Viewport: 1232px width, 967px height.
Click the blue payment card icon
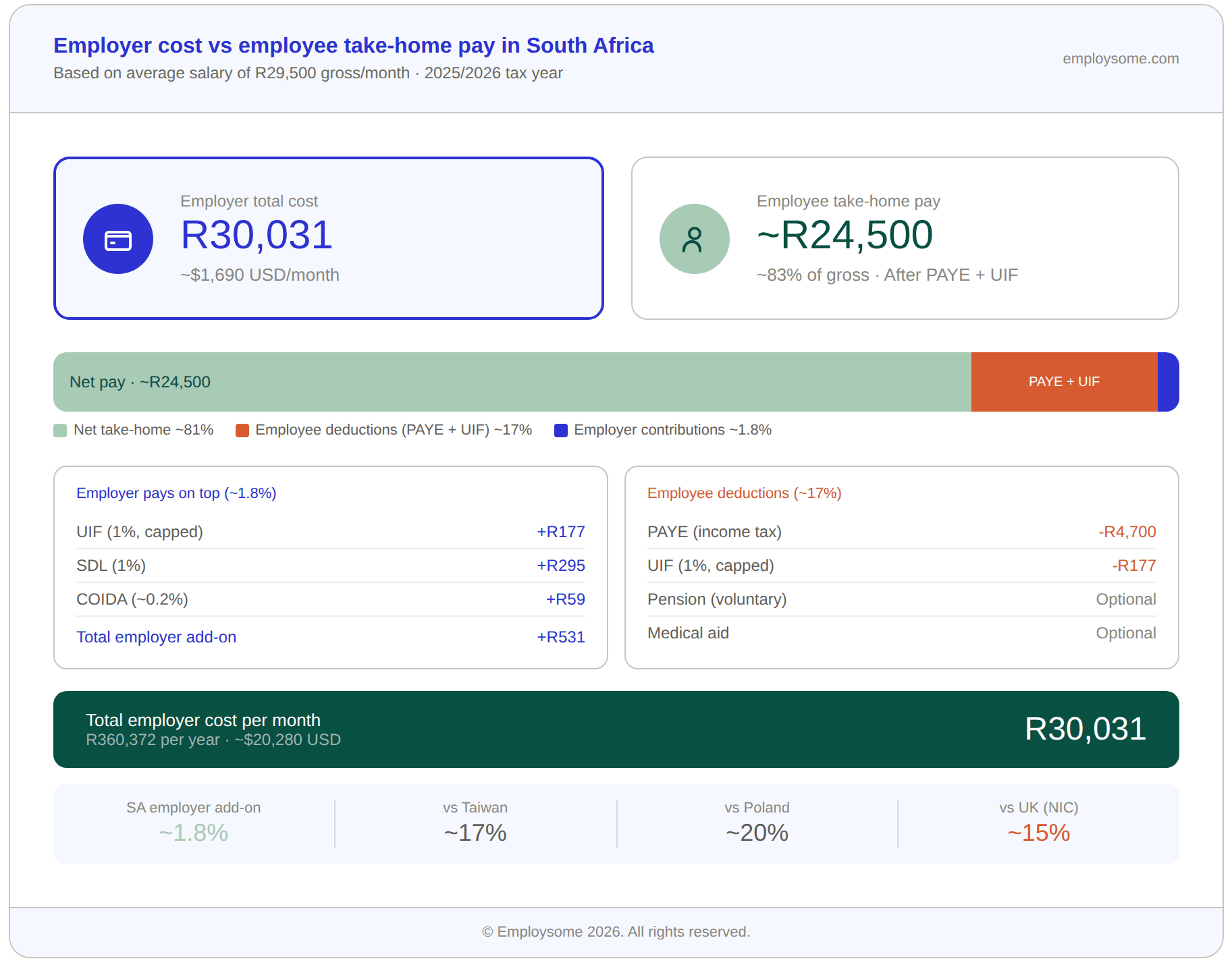(x=117, y=238)
